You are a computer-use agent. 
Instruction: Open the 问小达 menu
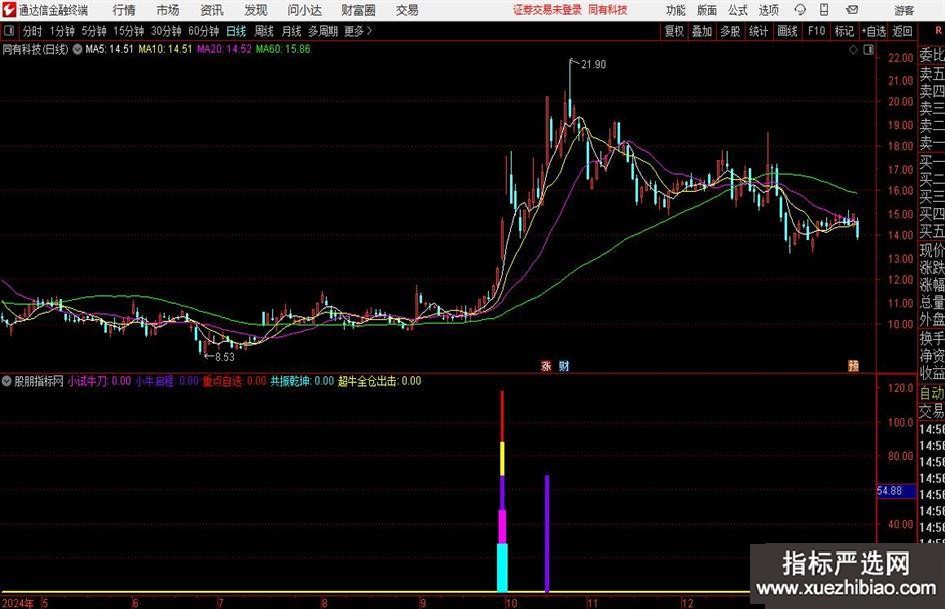304,10
